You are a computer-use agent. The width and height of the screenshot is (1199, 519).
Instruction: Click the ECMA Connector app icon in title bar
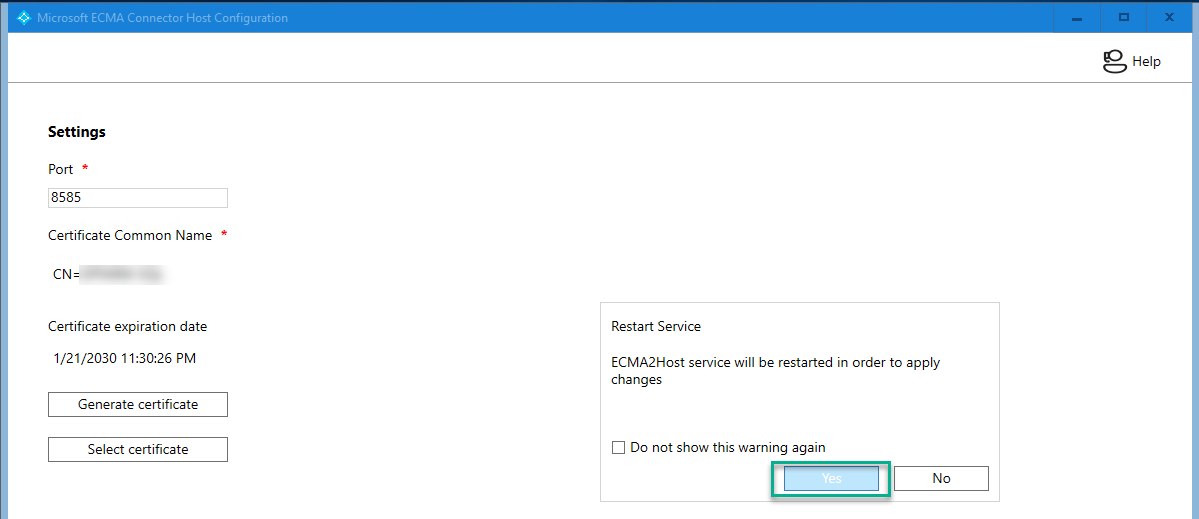(x=24, y=18)
